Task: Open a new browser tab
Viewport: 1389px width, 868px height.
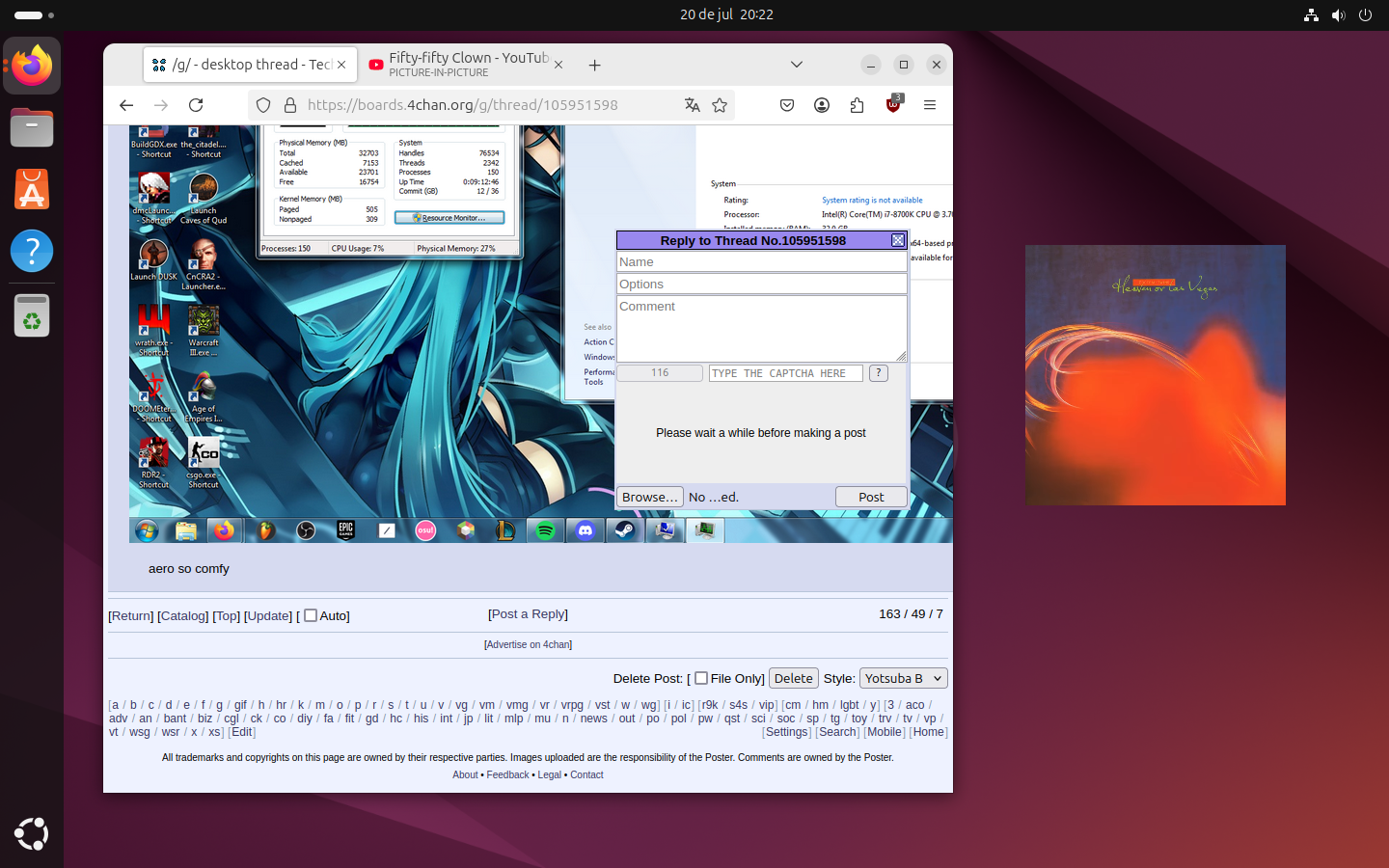Action: 595,65
